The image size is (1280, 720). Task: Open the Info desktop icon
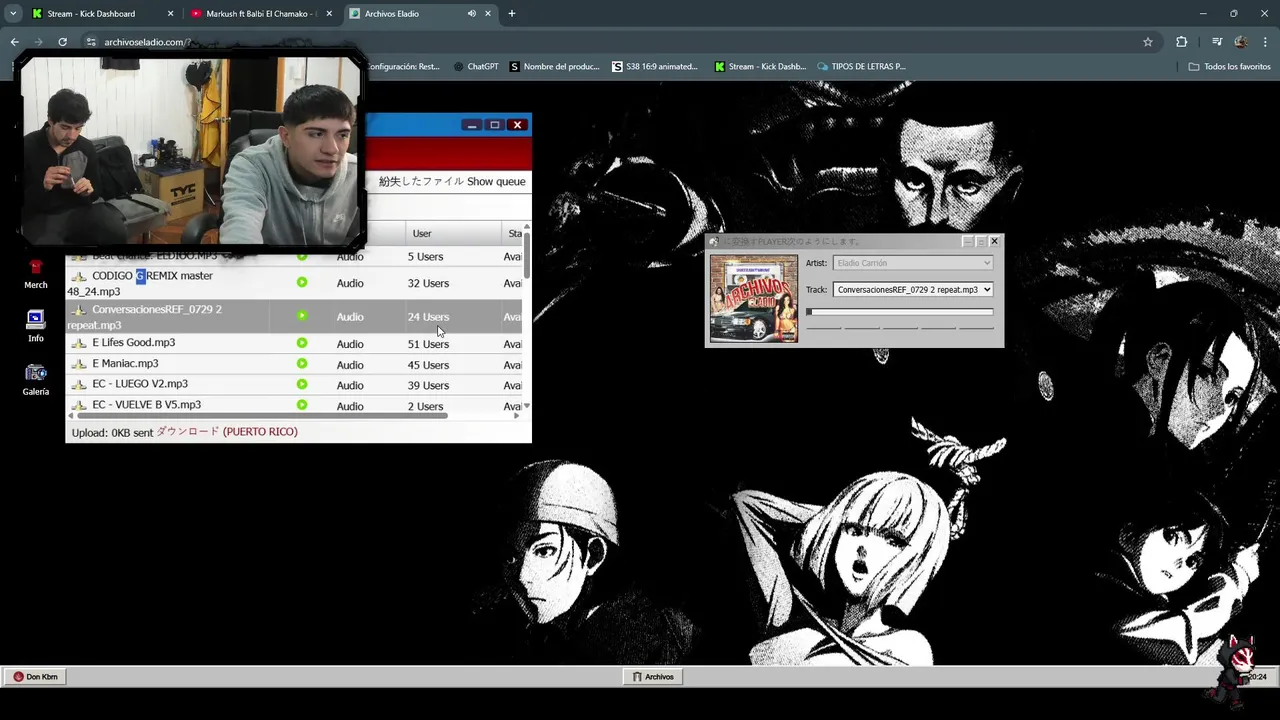[36, 326]
